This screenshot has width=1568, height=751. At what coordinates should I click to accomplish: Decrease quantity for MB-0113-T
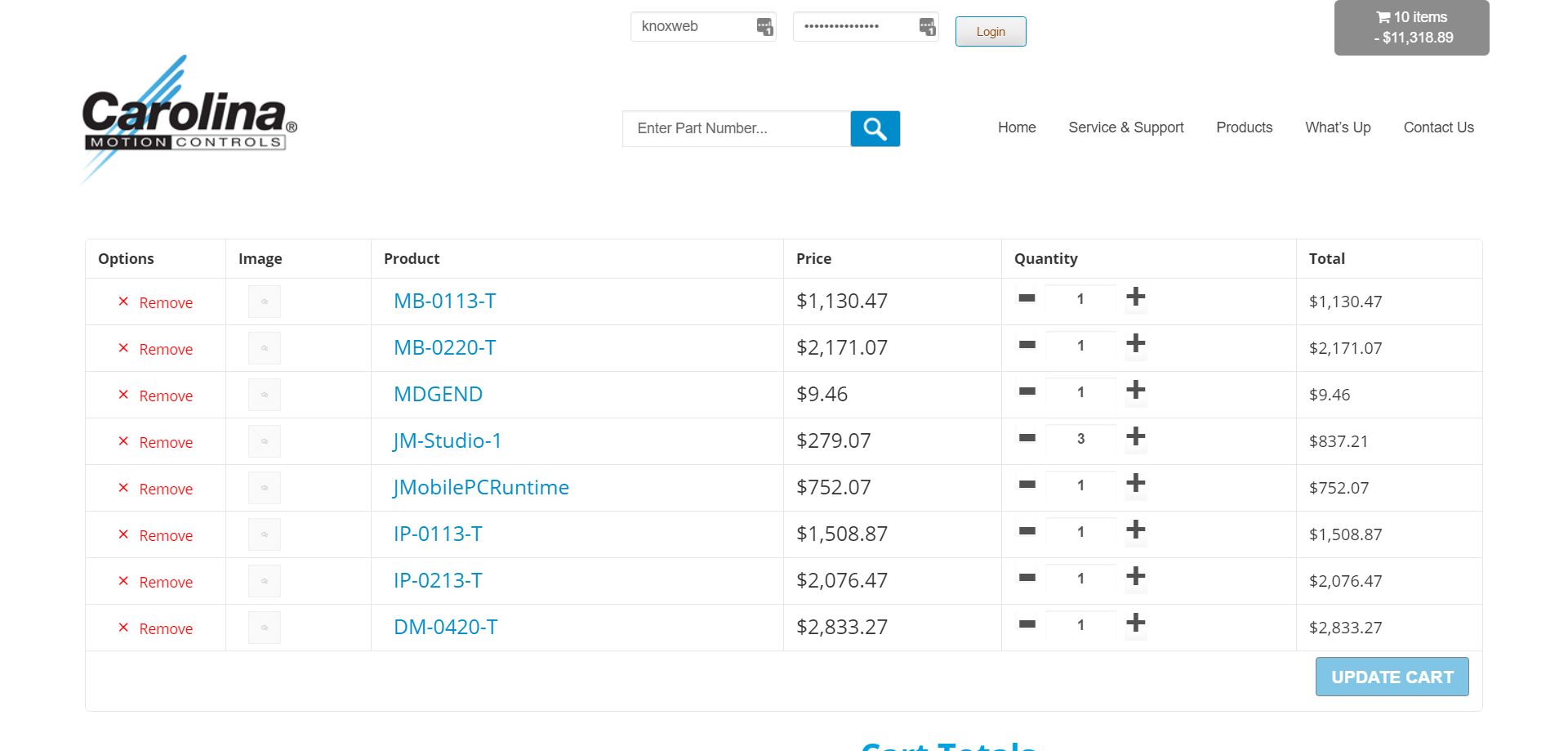click(x=1027, y=298)
